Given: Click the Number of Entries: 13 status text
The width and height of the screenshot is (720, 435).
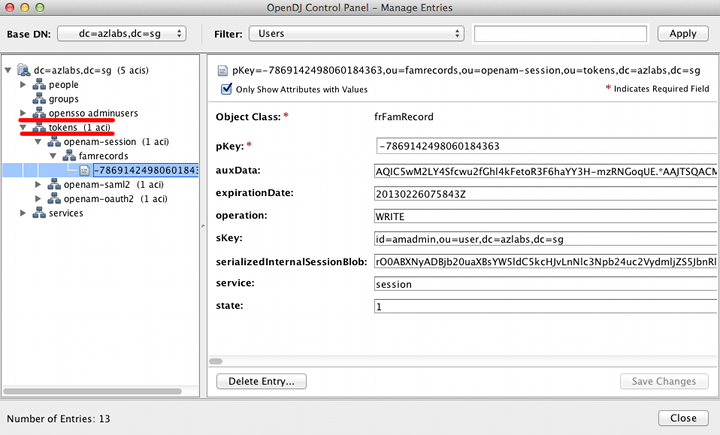Looking at the screenshot, I should pyautogui.click(x=58, y=418).
